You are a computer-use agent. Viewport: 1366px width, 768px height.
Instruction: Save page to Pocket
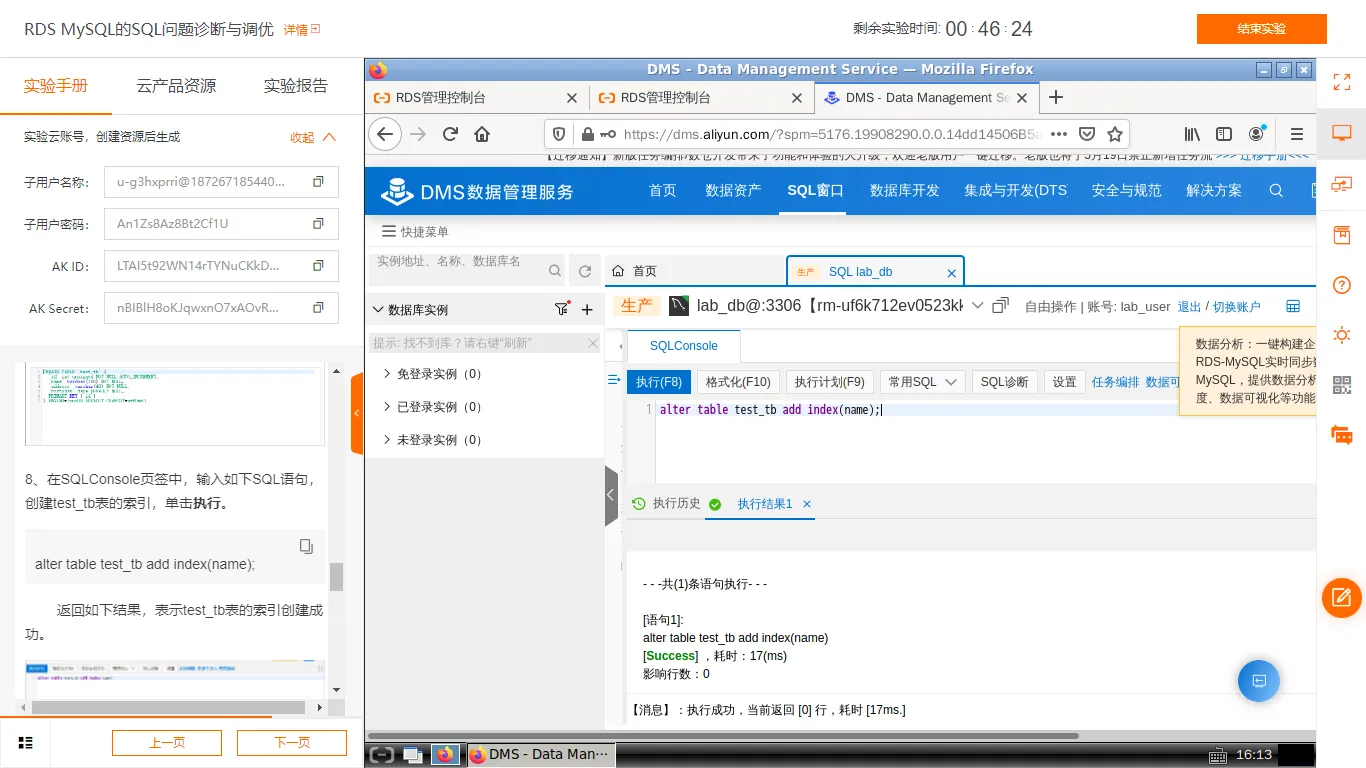point(1087,134)
